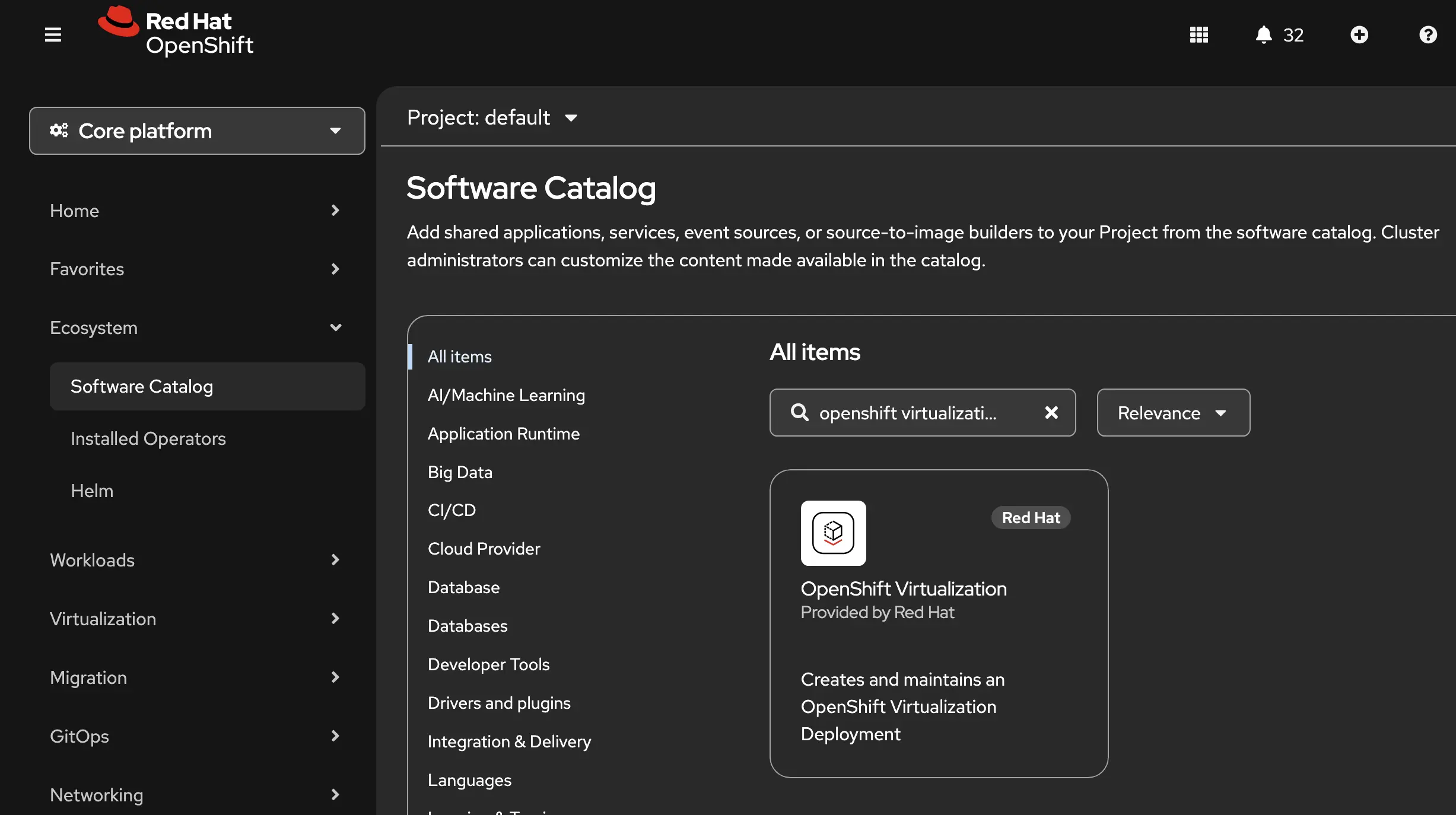Filter by Big Data category
The width and height of the screenshot is (1456, 815).
coord(460,472)
